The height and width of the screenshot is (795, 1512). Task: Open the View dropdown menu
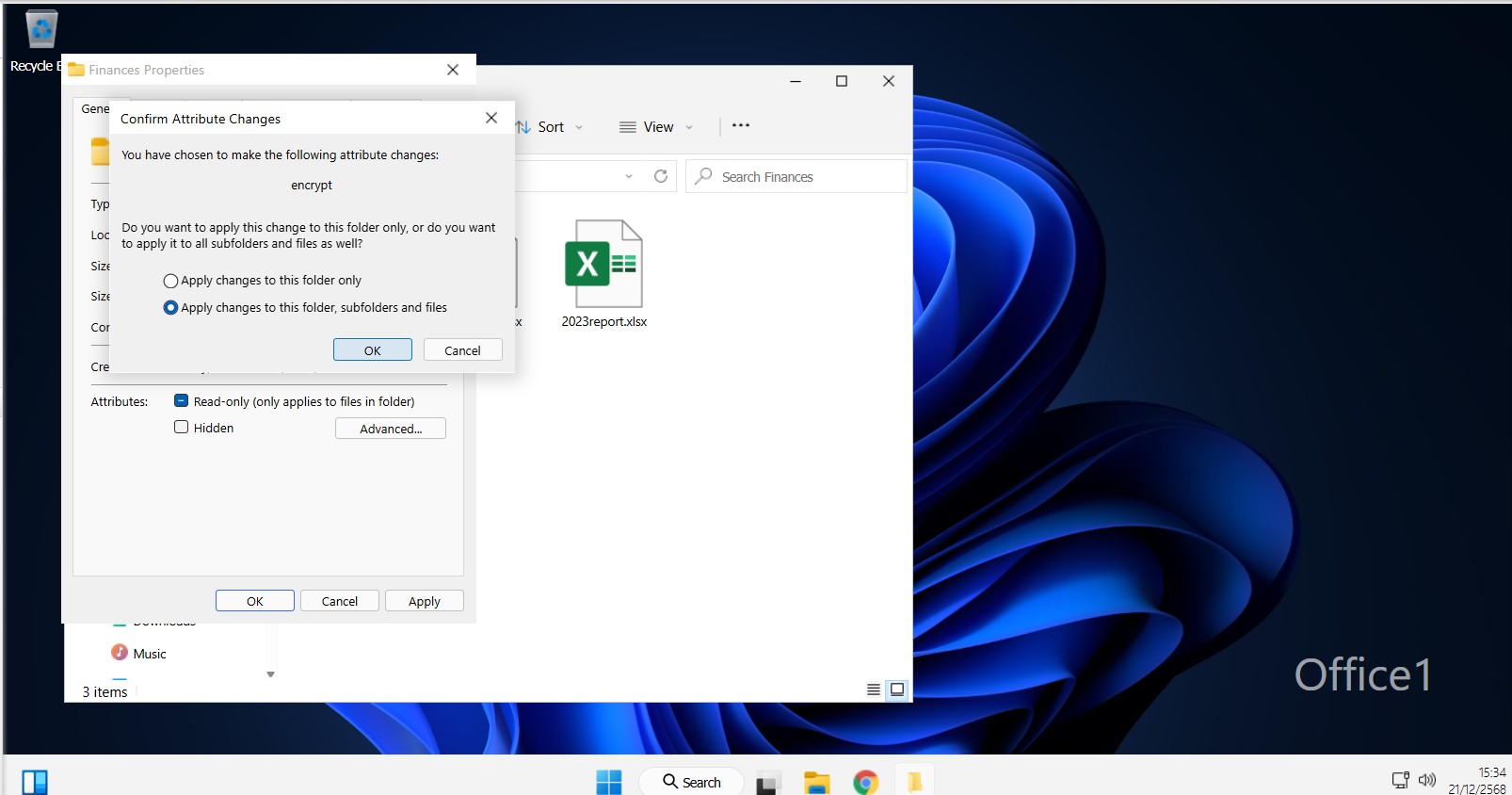[657, 127]
